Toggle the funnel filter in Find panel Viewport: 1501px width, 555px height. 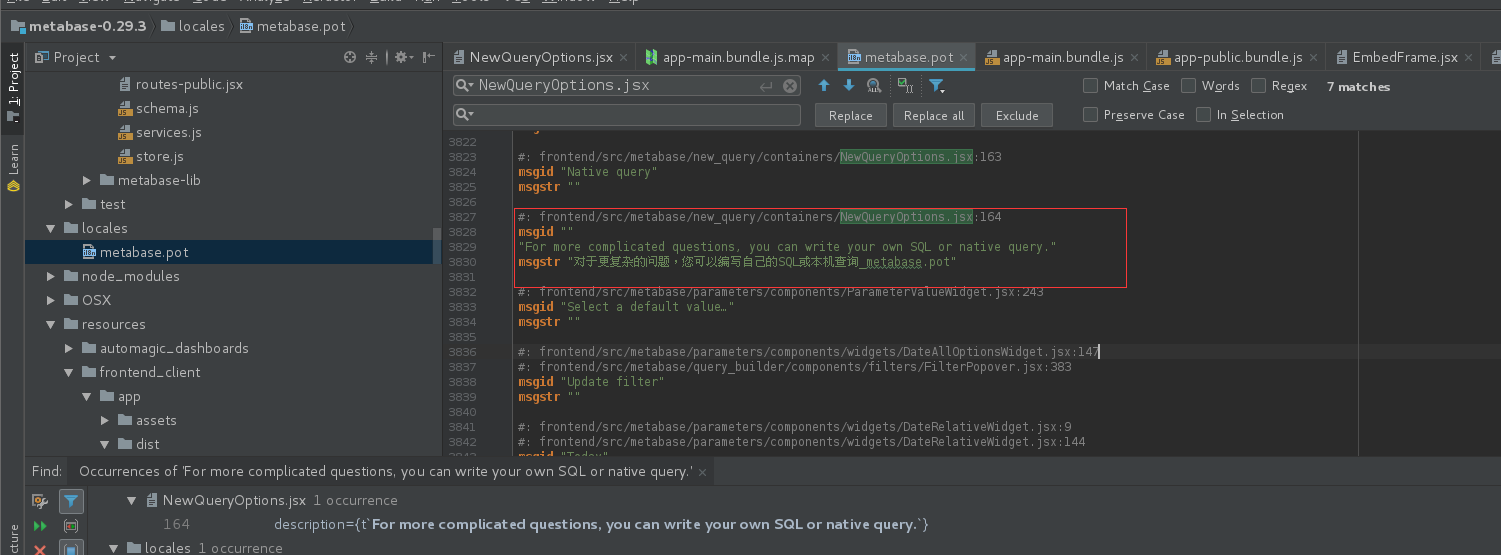71,501
